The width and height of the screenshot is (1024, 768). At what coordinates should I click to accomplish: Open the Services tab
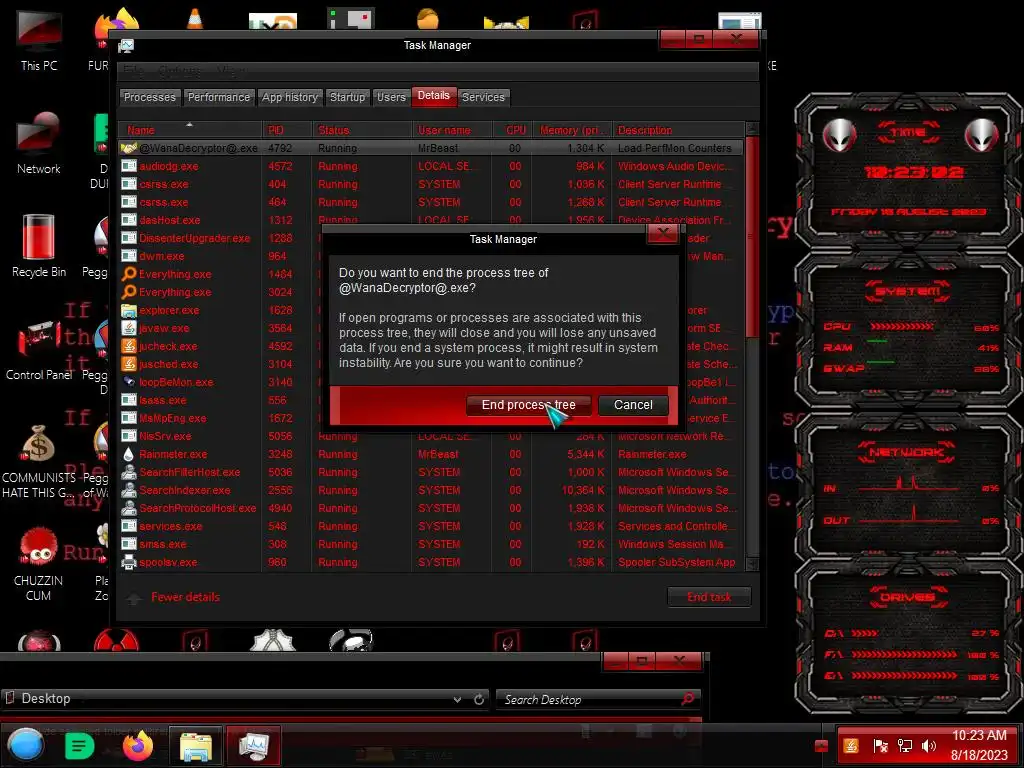(x=483, y=97)
